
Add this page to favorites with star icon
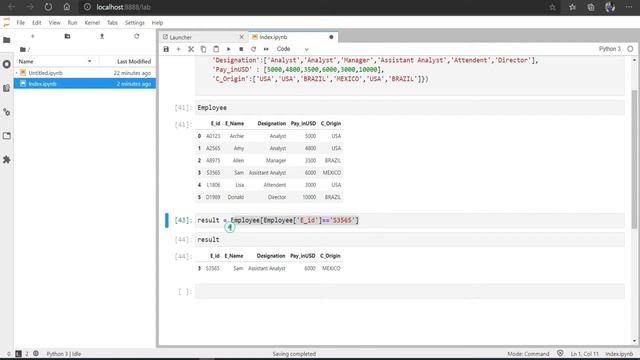tap(552, 7)
